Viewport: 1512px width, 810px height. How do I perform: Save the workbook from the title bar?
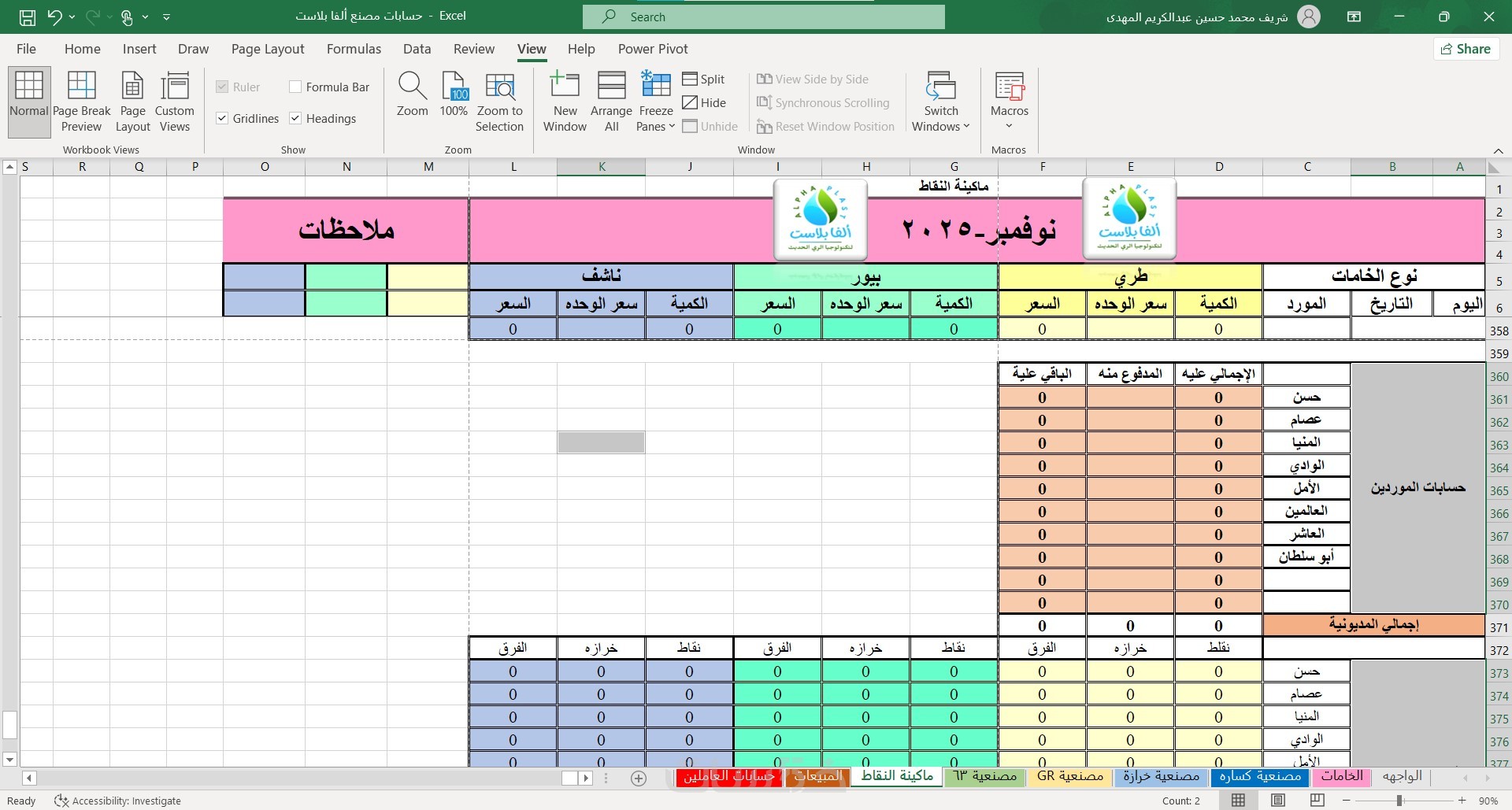[27, 17]
